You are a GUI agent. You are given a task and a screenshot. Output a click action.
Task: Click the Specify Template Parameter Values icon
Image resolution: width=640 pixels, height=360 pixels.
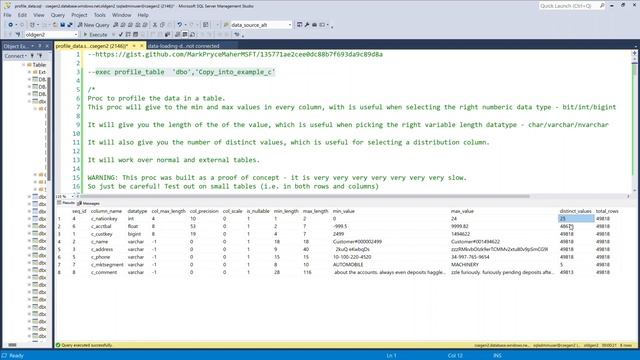click(x=237, y=35)
